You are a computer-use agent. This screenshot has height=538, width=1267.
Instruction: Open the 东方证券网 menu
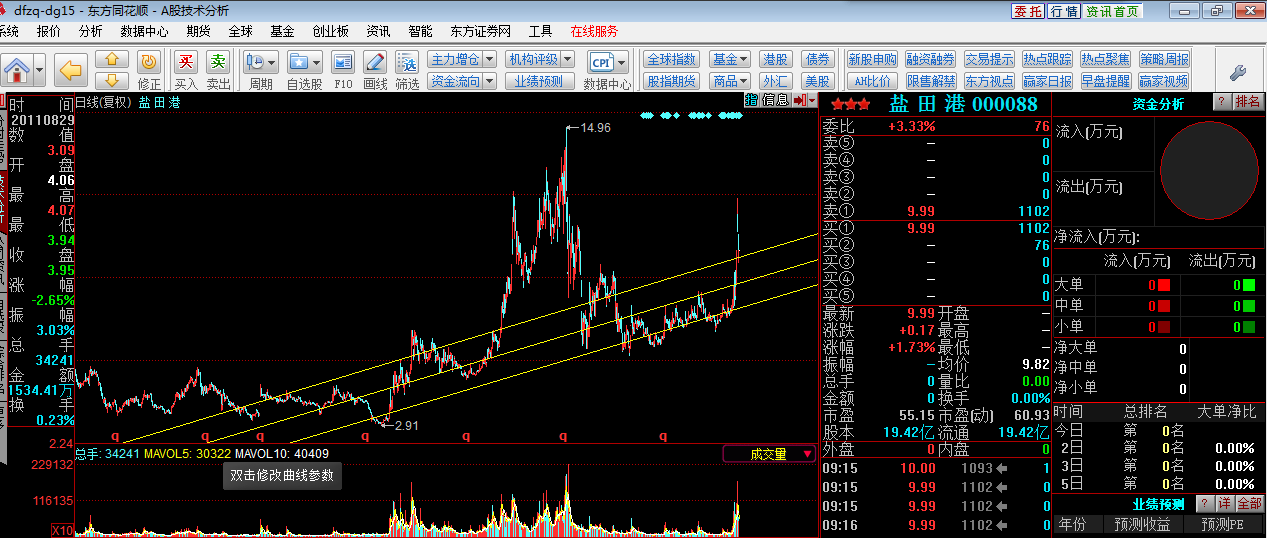[x=480, y=31]
